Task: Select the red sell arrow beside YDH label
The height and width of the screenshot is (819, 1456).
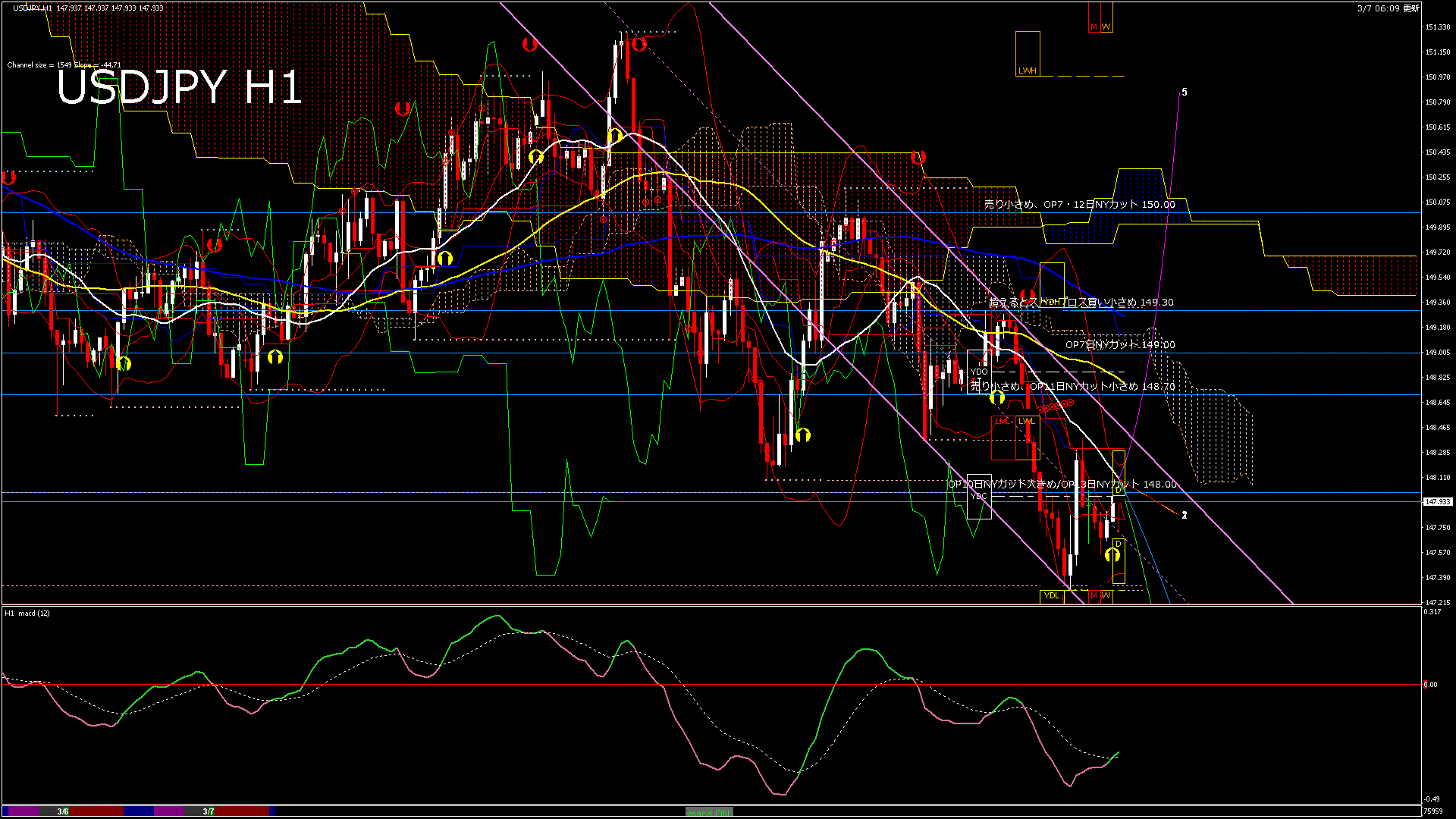Action: tap(1028, 296)
